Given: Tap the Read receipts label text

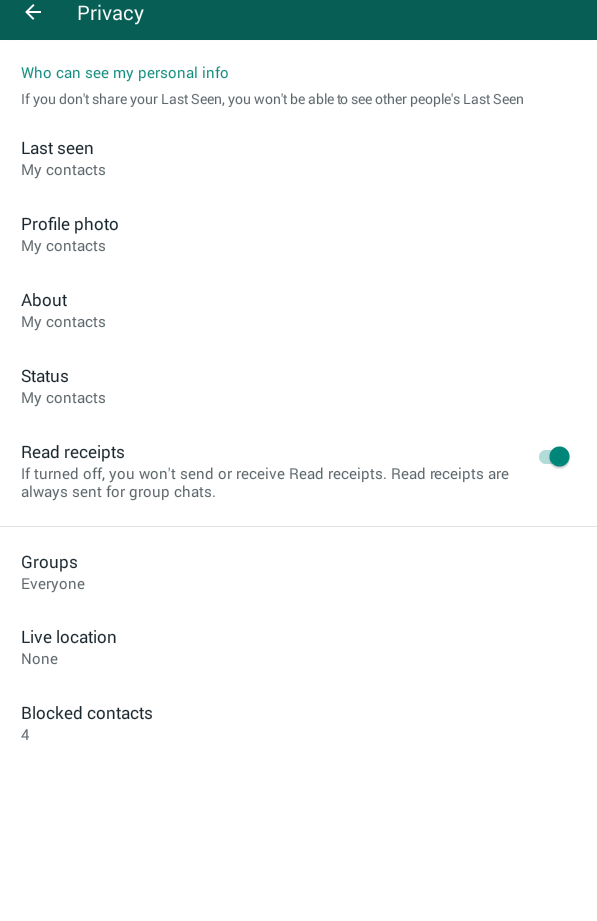Looking at the screenshot, I should point(73,452).
